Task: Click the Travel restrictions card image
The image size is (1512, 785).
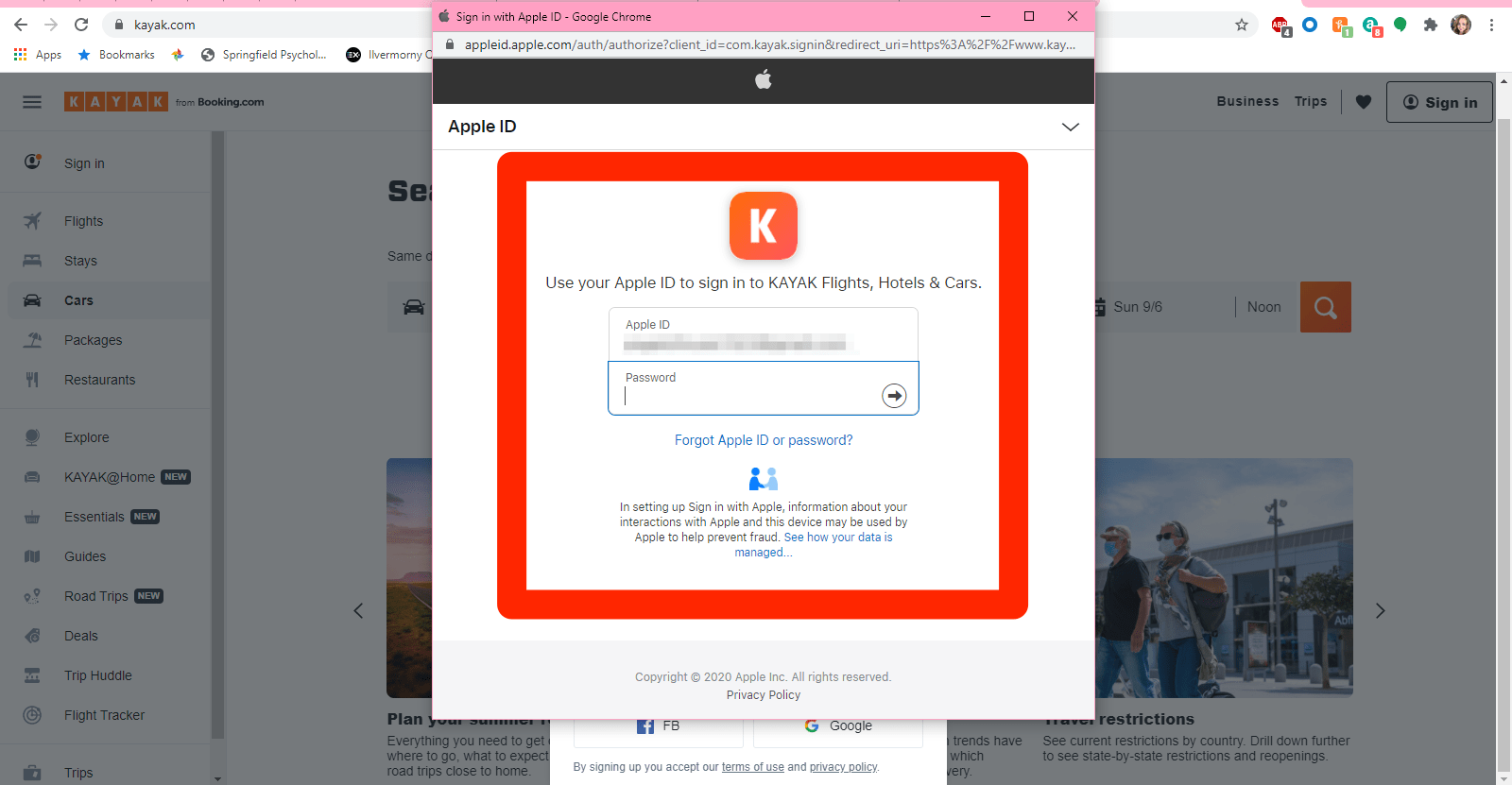Action: [x=1224, y=578]
